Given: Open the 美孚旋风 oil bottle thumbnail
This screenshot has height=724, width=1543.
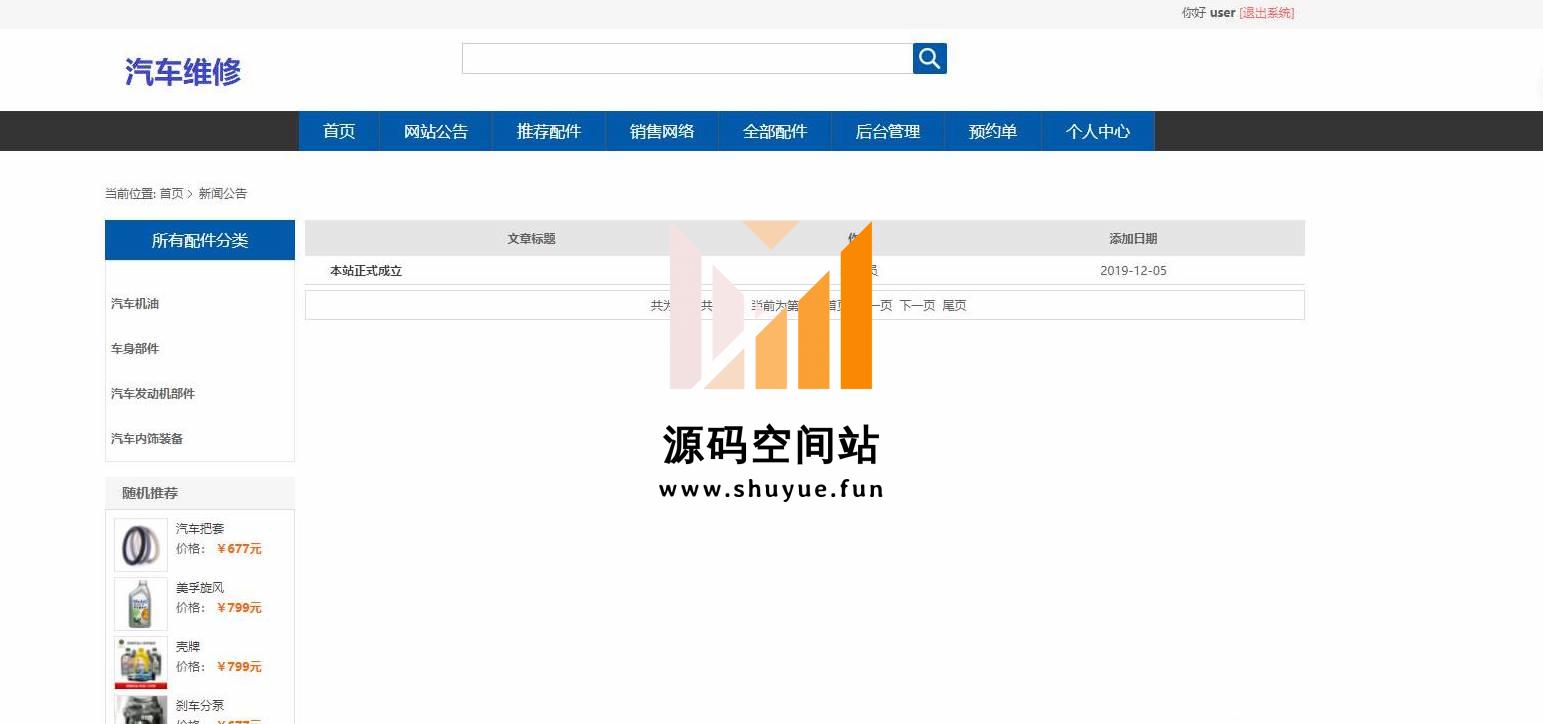Looking at the screenshot, I should pos(141,604).
